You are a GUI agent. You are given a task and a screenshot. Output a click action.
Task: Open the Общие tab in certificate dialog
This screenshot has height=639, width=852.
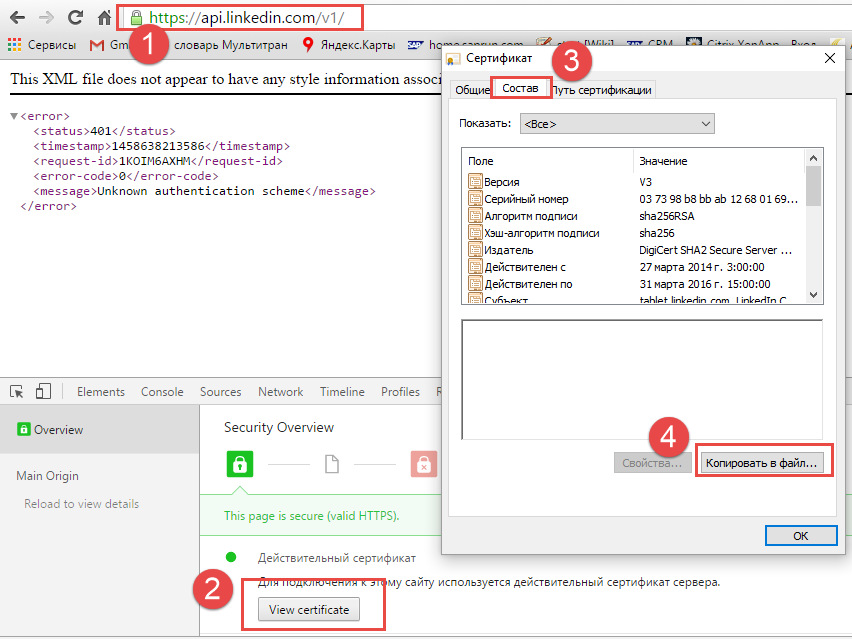pos(472,90)
